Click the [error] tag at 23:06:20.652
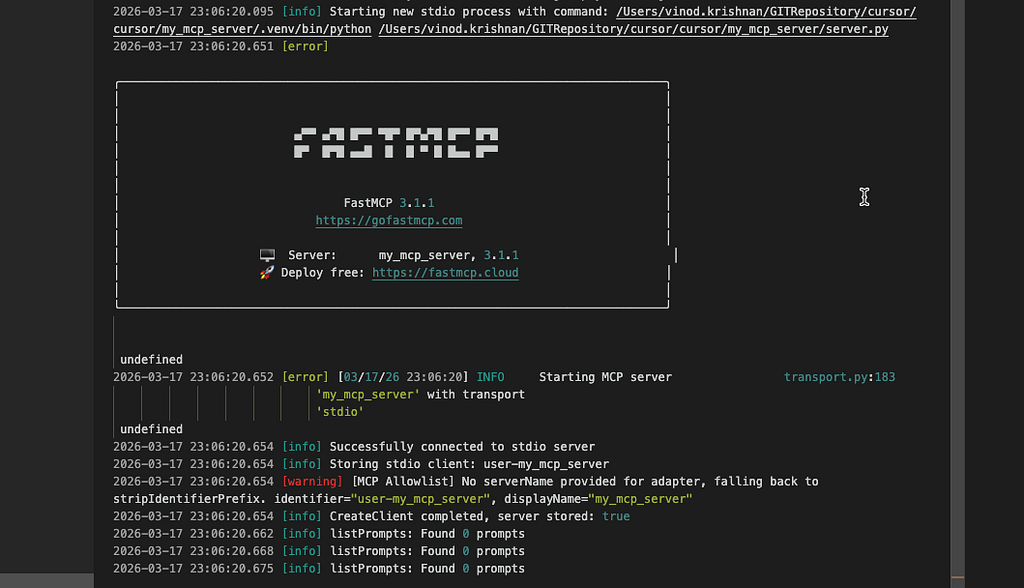1024x588 pixels. (305, 377)
